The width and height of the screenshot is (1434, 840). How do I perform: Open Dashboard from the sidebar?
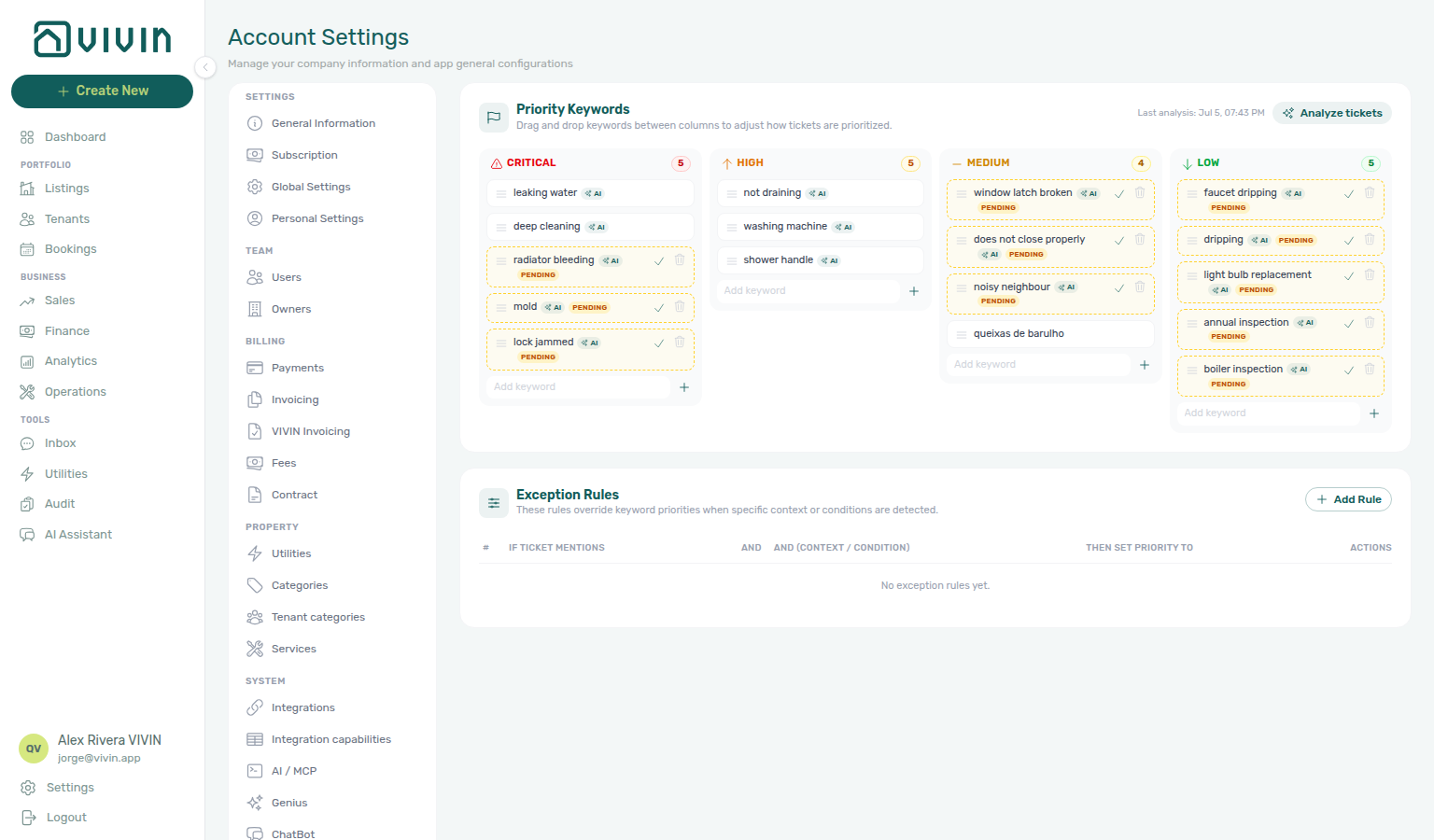pyautogui.click(x=75, y=137)
